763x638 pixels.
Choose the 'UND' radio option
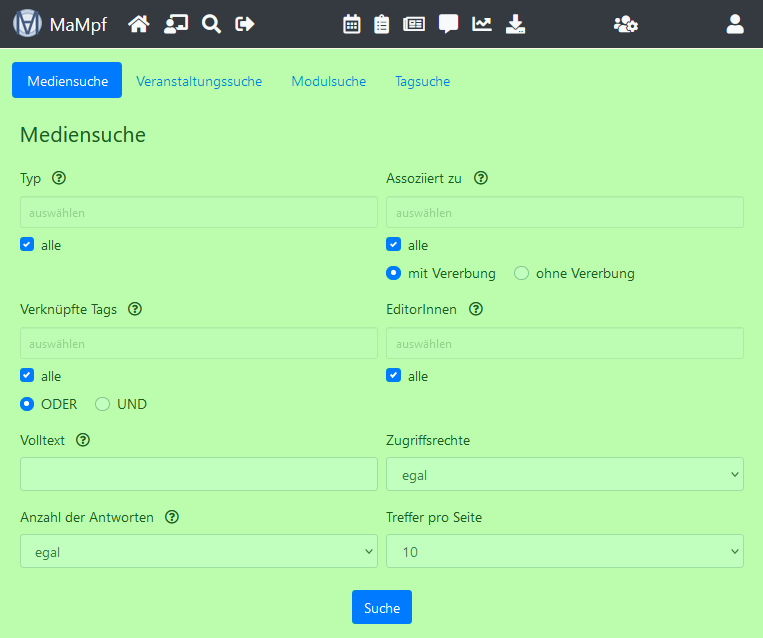103,404
